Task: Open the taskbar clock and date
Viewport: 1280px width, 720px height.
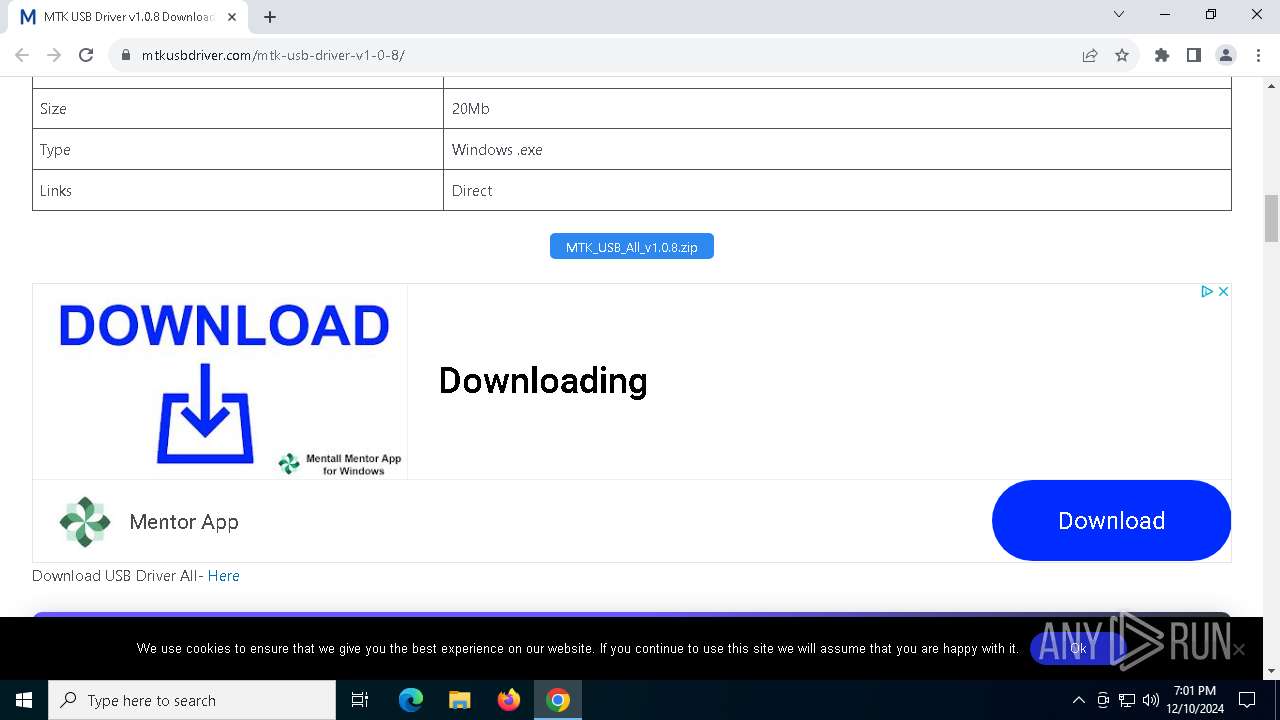Action: click(x=1195, y=700)
